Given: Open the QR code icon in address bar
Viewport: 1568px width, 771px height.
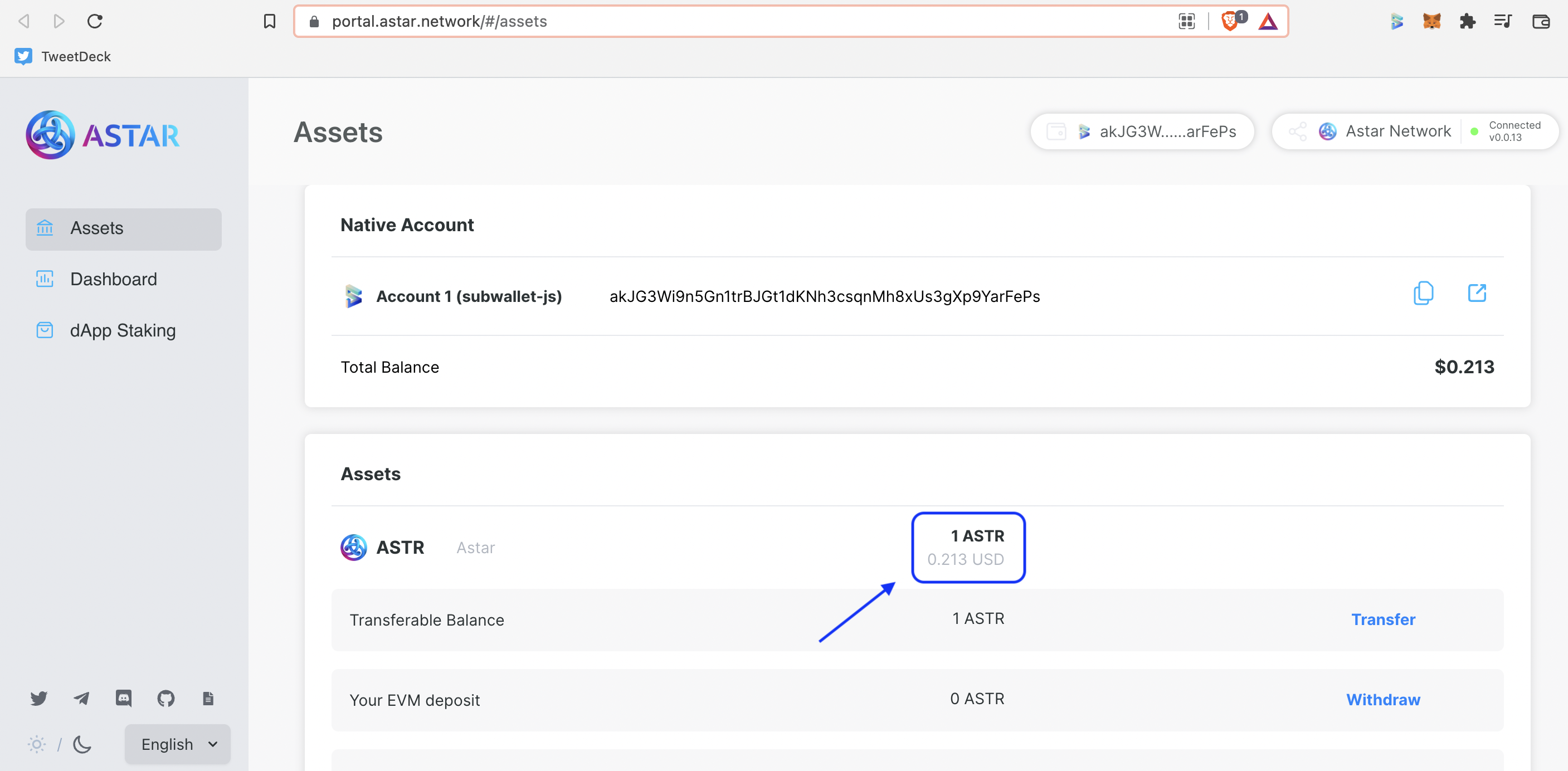Looking at the screenshot, I should [1186, 21].
